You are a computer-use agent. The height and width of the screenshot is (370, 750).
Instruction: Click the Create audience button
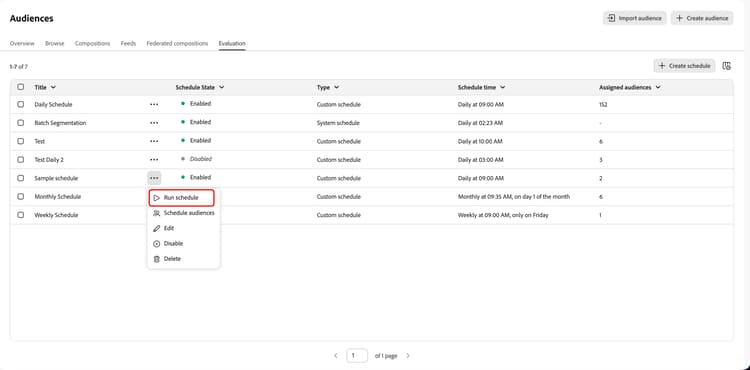pyautogui.click(x=702, y=18)
